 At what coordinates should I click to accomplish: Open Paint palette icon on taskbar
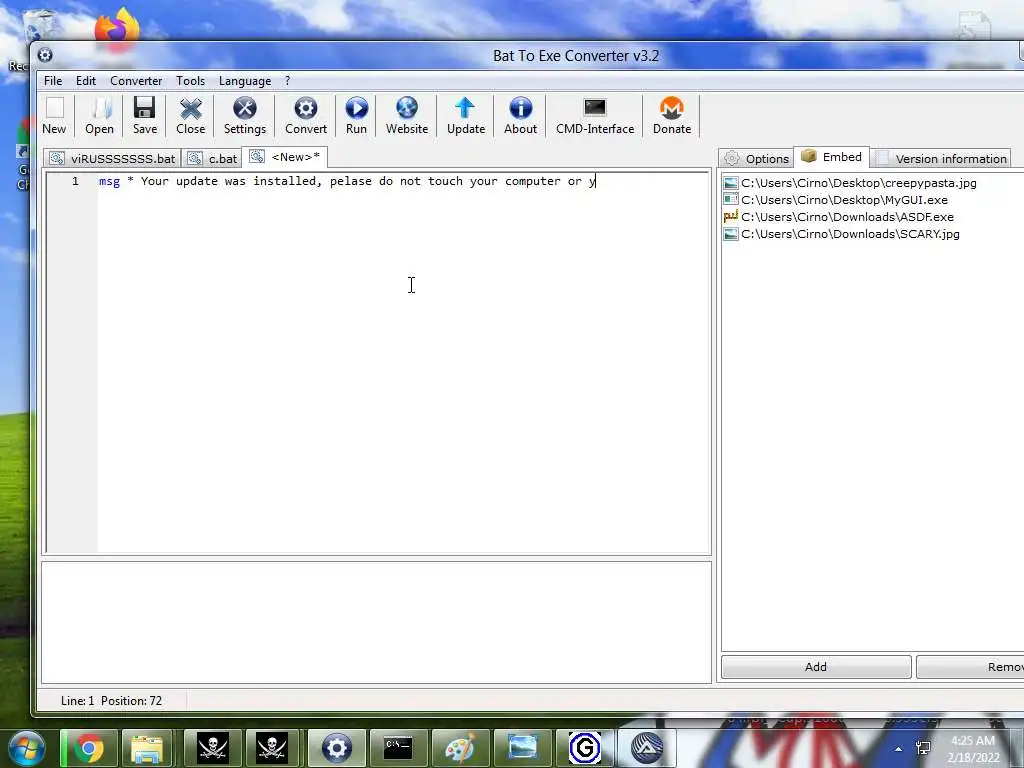[460, 748]
